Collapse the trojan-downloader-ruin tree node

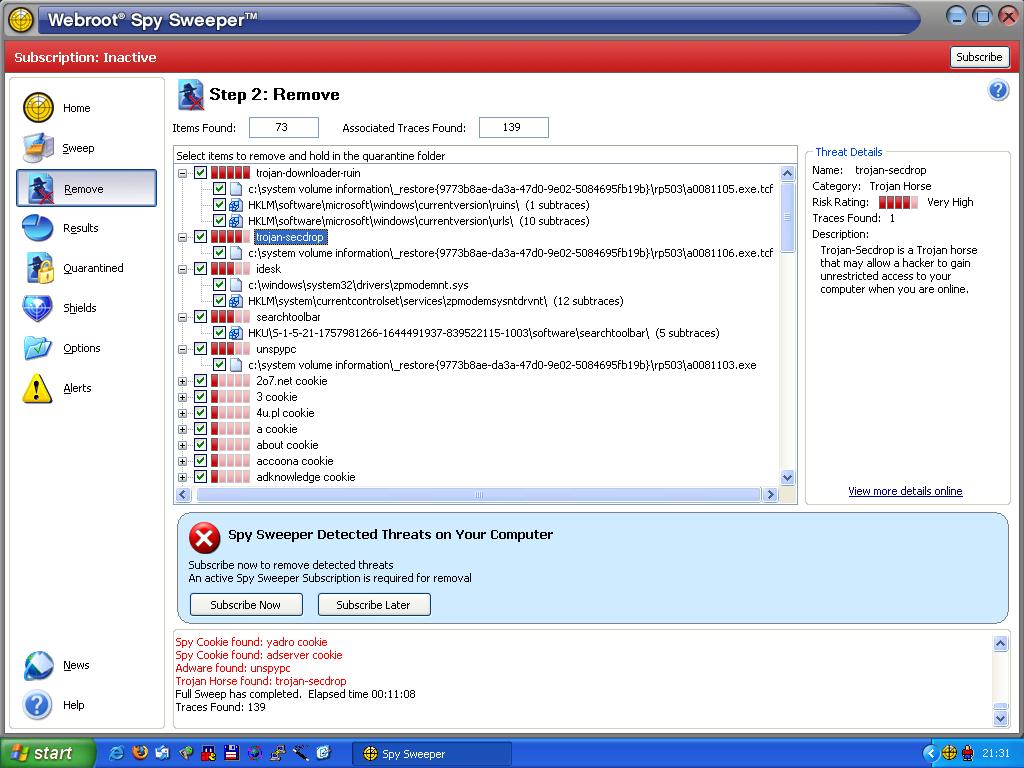click(x=183, y=173)
